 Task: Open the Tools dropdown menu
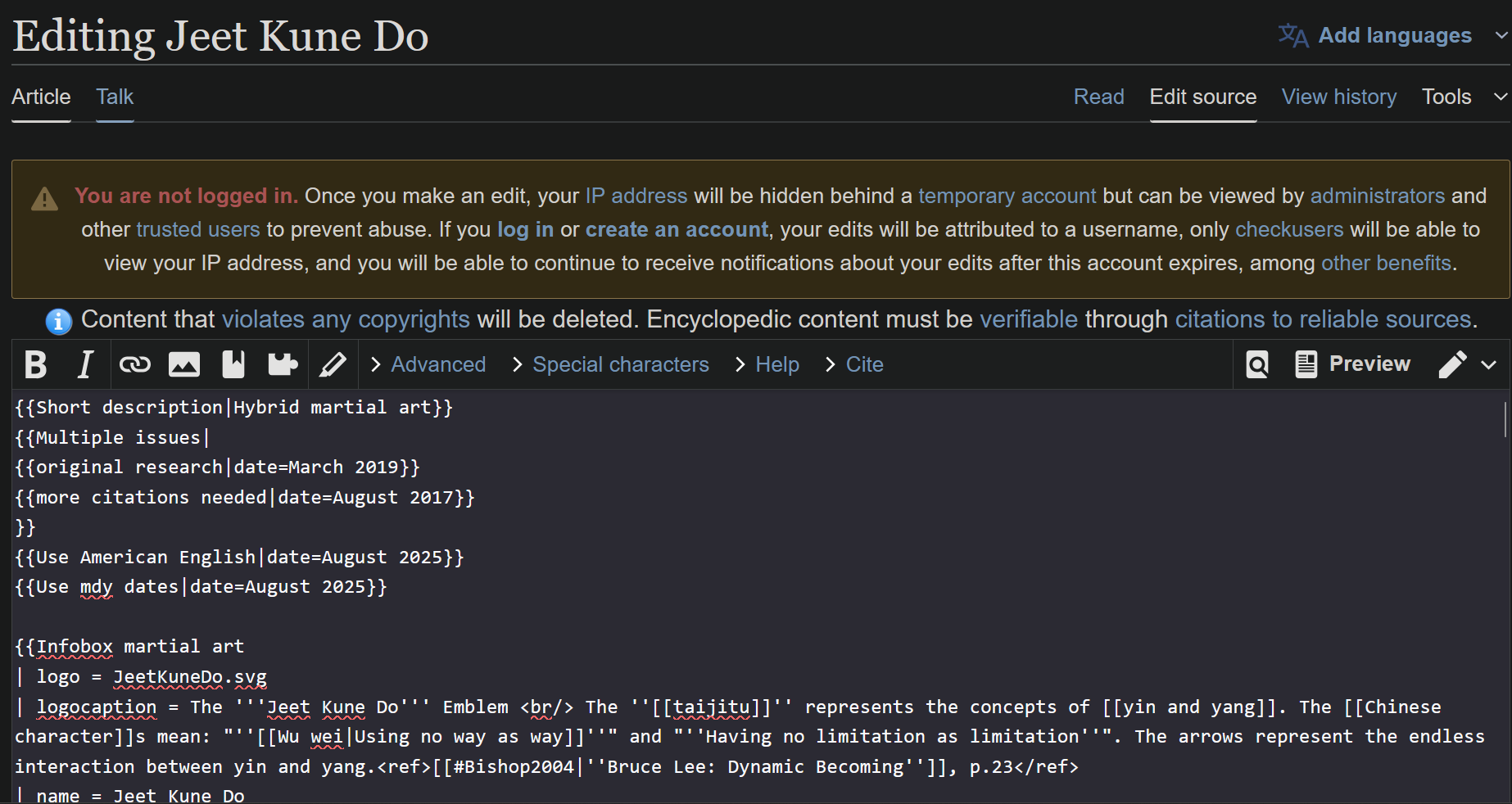[x=1464, y=97]
